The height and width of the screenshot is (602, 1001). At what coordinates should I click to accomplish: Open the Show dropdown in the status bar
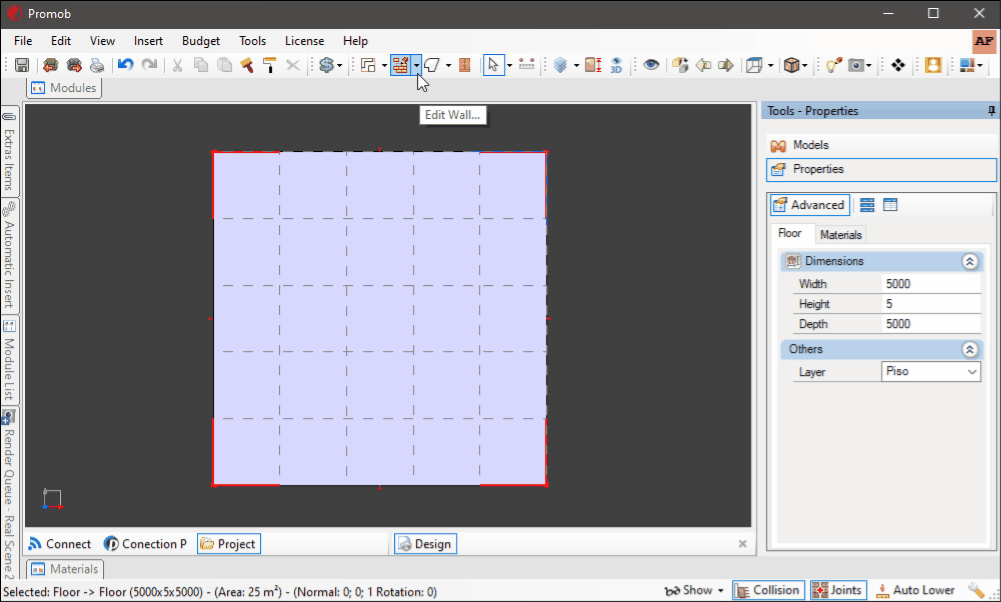tap(694, 591)
